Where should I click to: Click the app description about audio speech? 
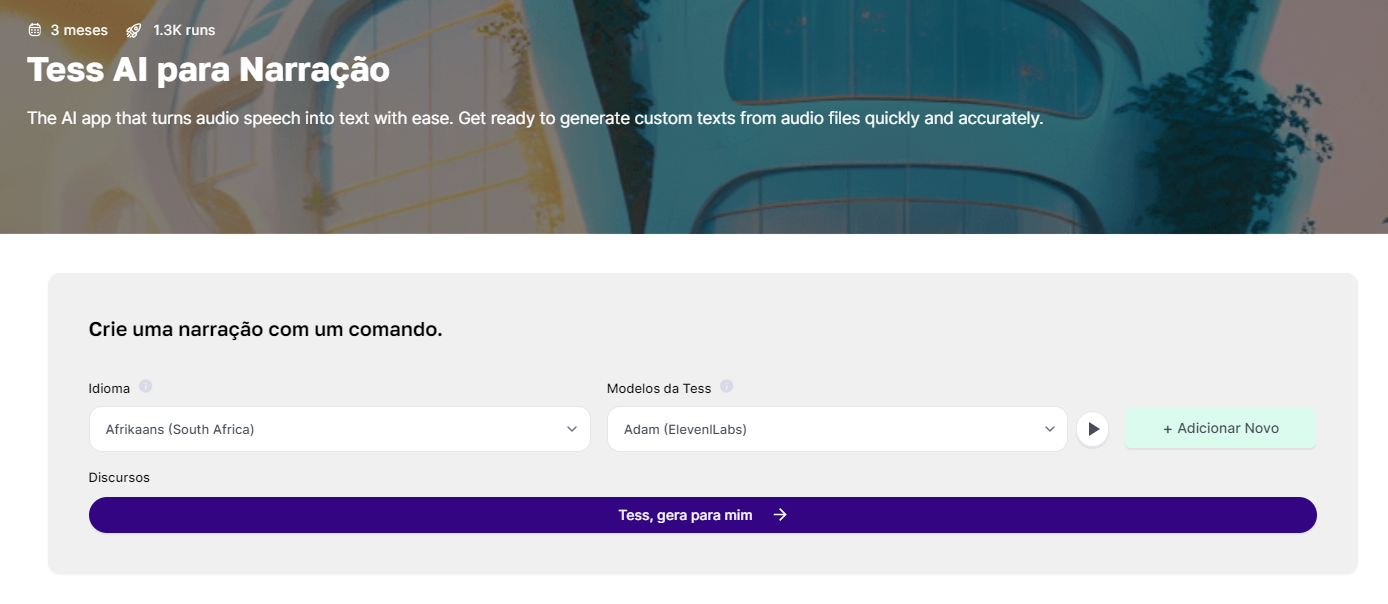(535, 118)
